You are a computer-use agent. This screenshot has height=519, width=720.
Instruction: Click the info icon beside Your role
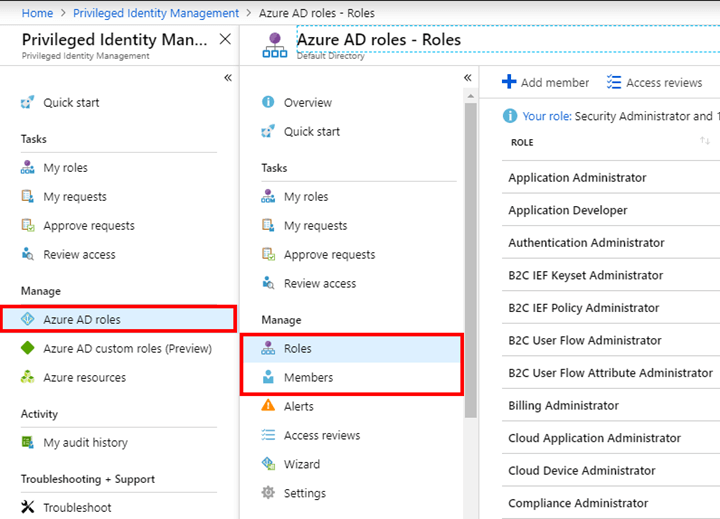coord(510,115)
